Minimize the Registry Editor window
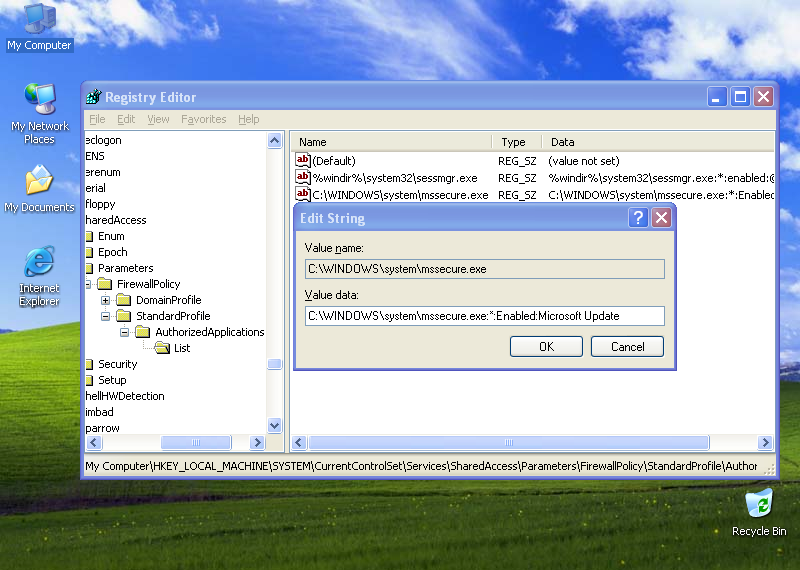This screenshot has width=800, height=570. point(716,96)
